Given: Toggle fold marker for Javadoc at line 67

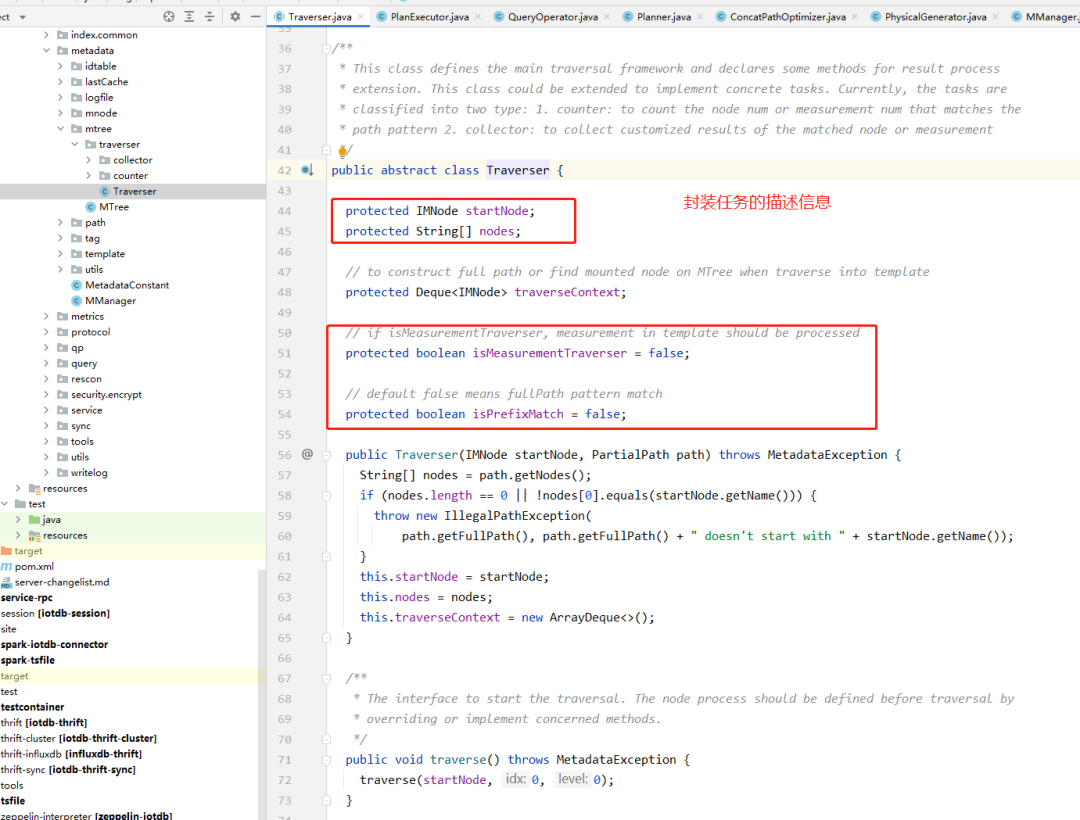Looking at the screenshot, I should 326,679.
